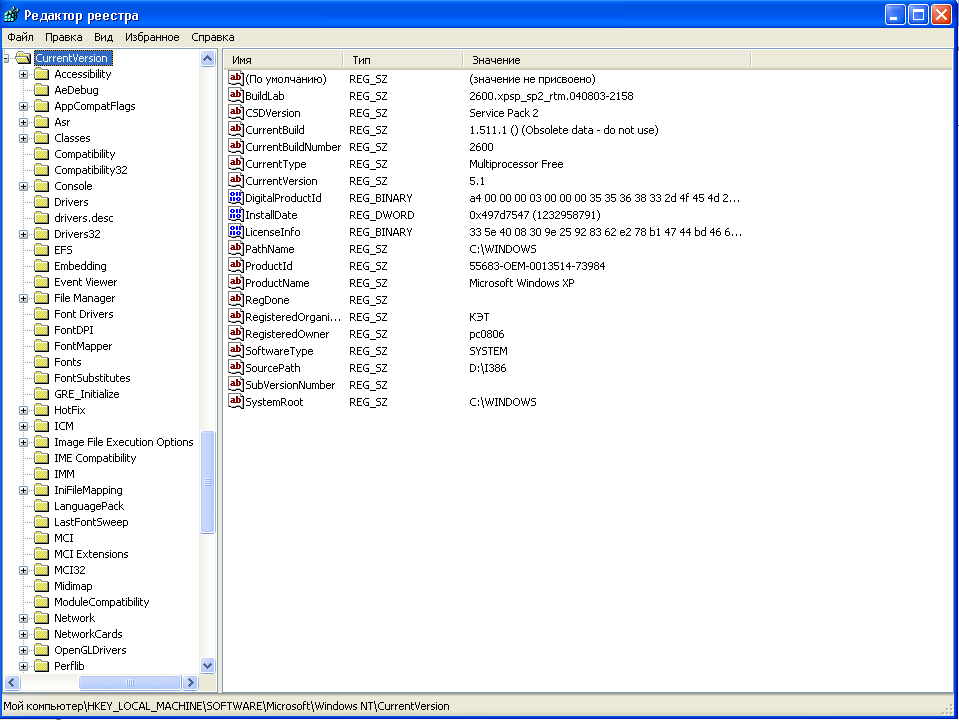Click the CurrentBuild string value icon

coord(235,129)
